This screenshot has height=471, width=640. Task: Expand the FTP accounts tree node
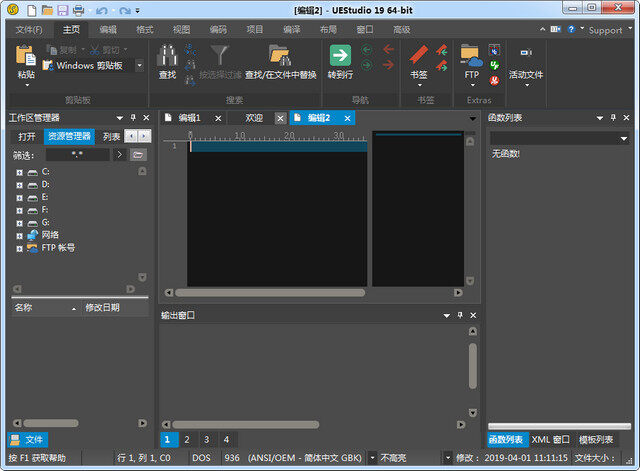click(19, 249)
